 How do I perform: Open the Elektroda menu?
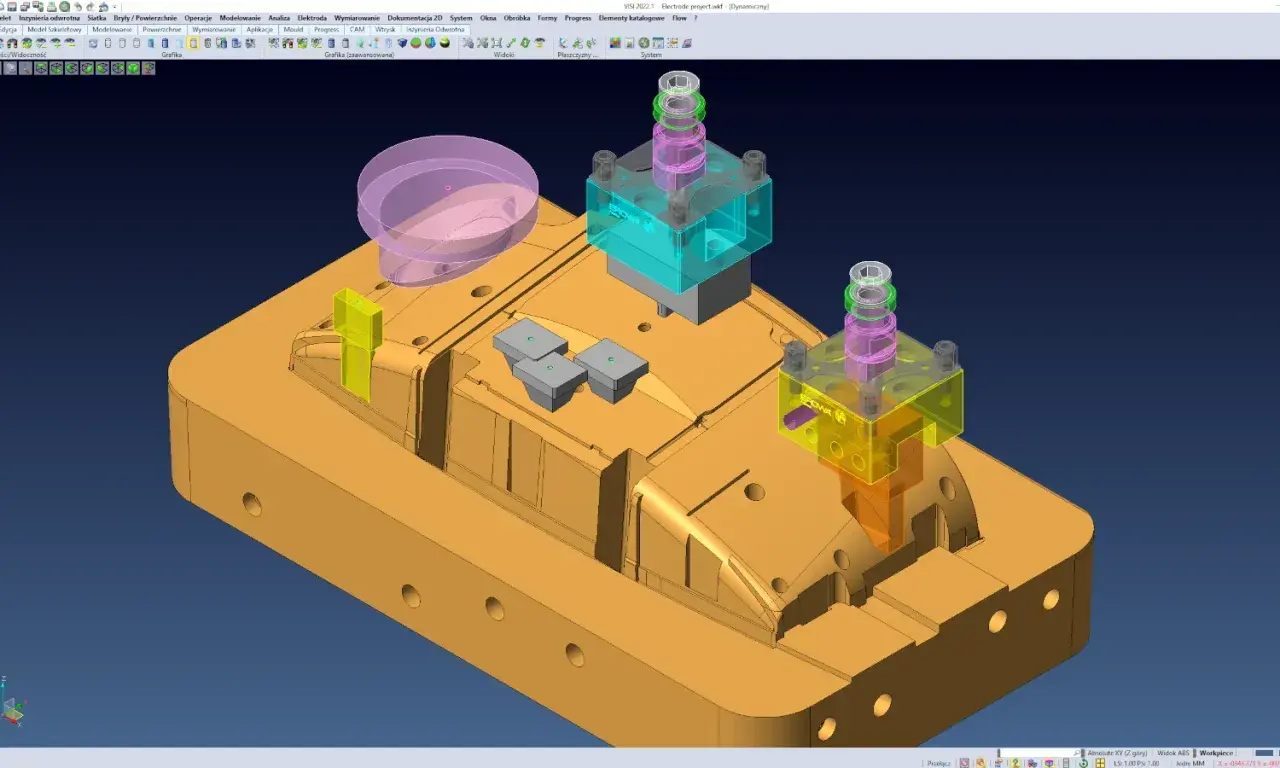coord(312,18)
